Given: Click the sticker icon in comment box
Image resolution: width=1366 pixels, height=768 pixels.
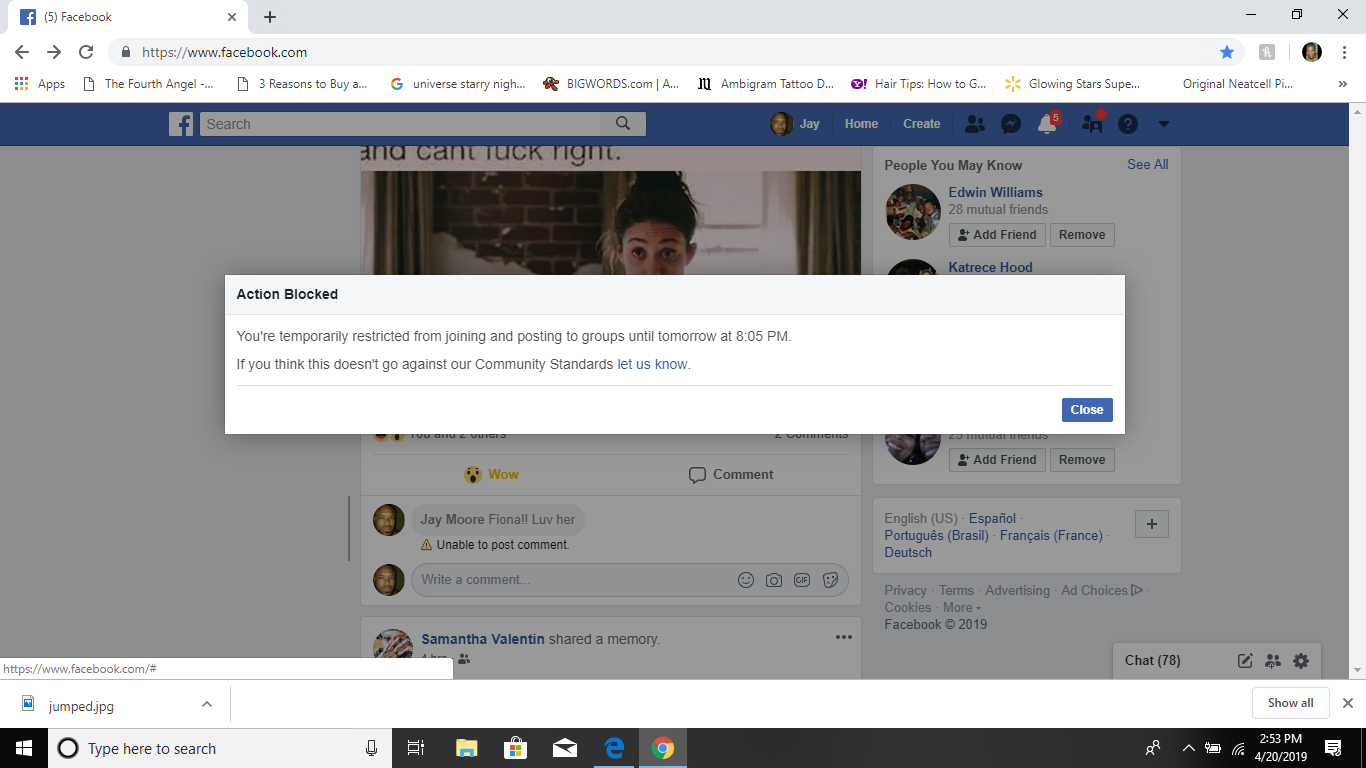Looking at the screenshot, I should [x=830, y=580].
